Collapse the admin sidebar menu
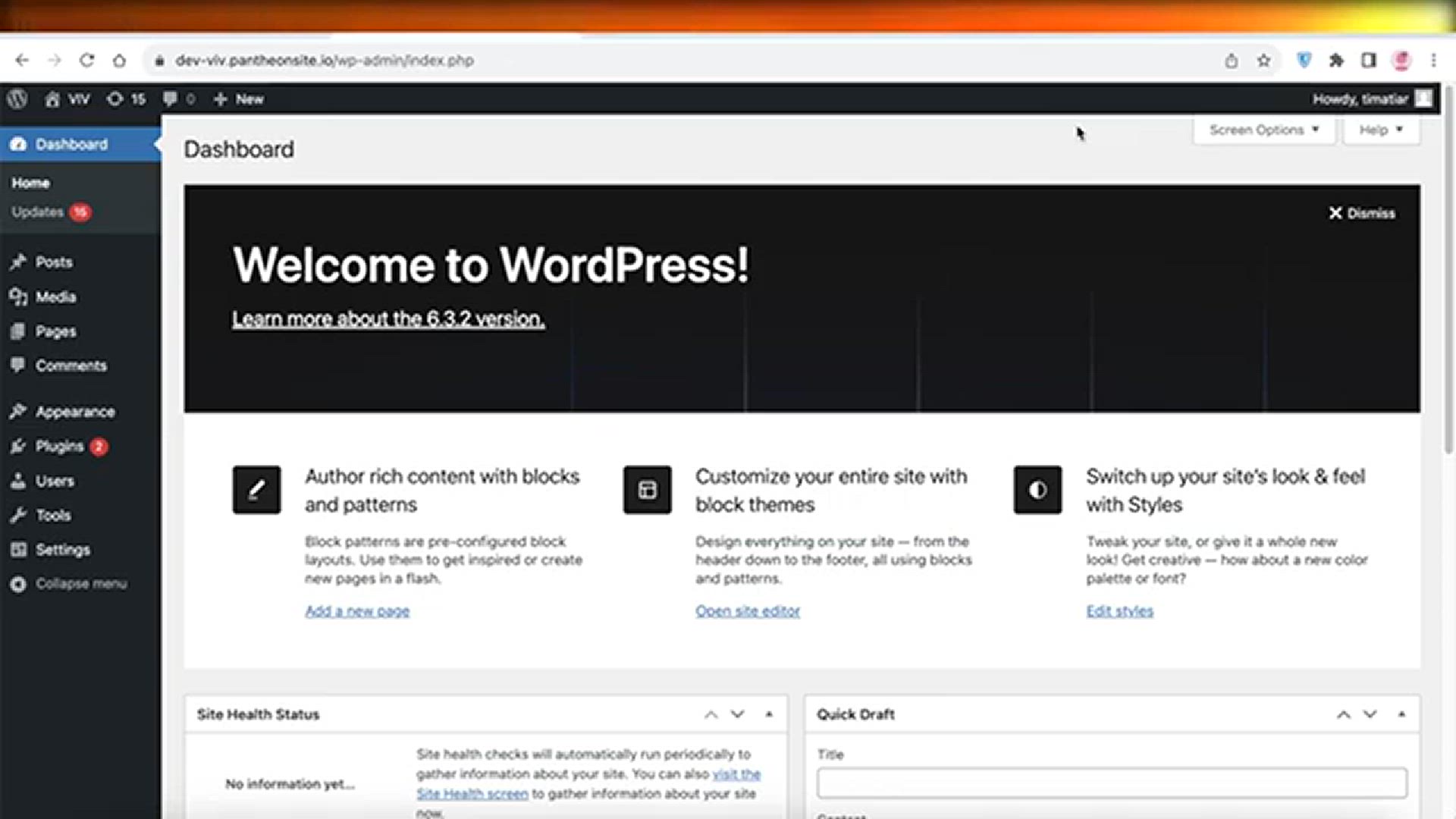This screenshot has width=1456, height=819. [80, 583]
